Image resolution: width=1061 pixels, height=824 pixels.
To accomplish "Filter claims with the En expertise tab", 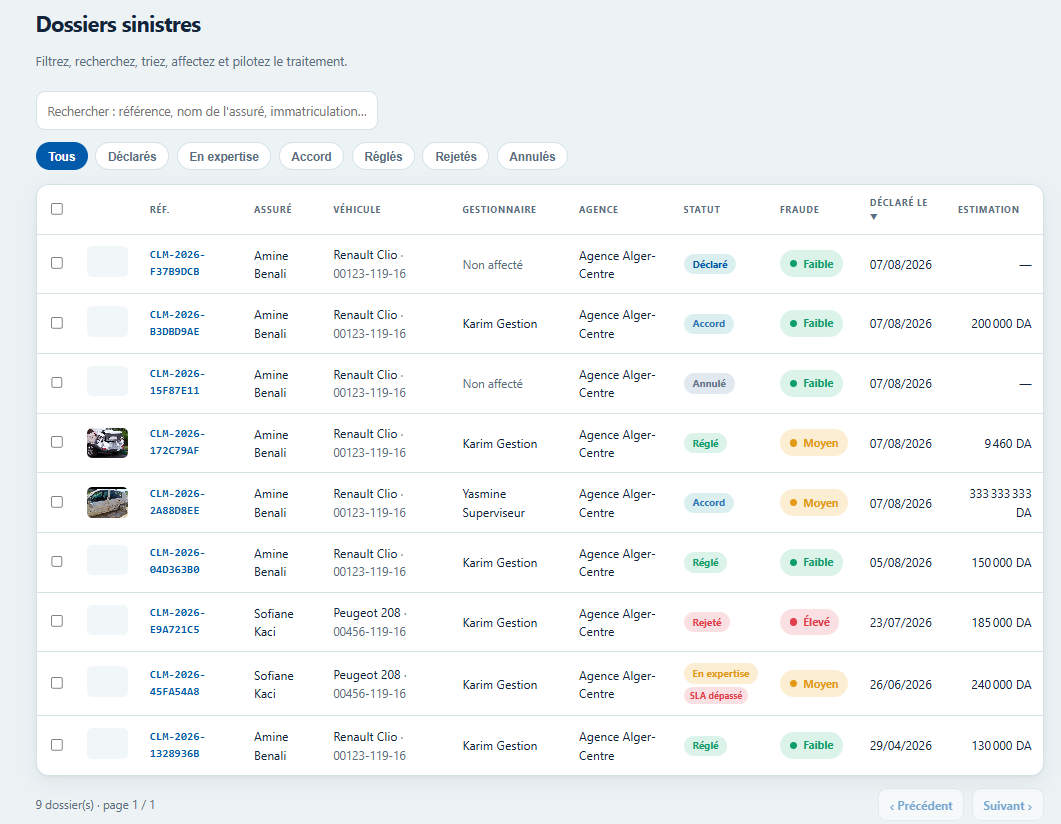I will [x=224, y=156].
